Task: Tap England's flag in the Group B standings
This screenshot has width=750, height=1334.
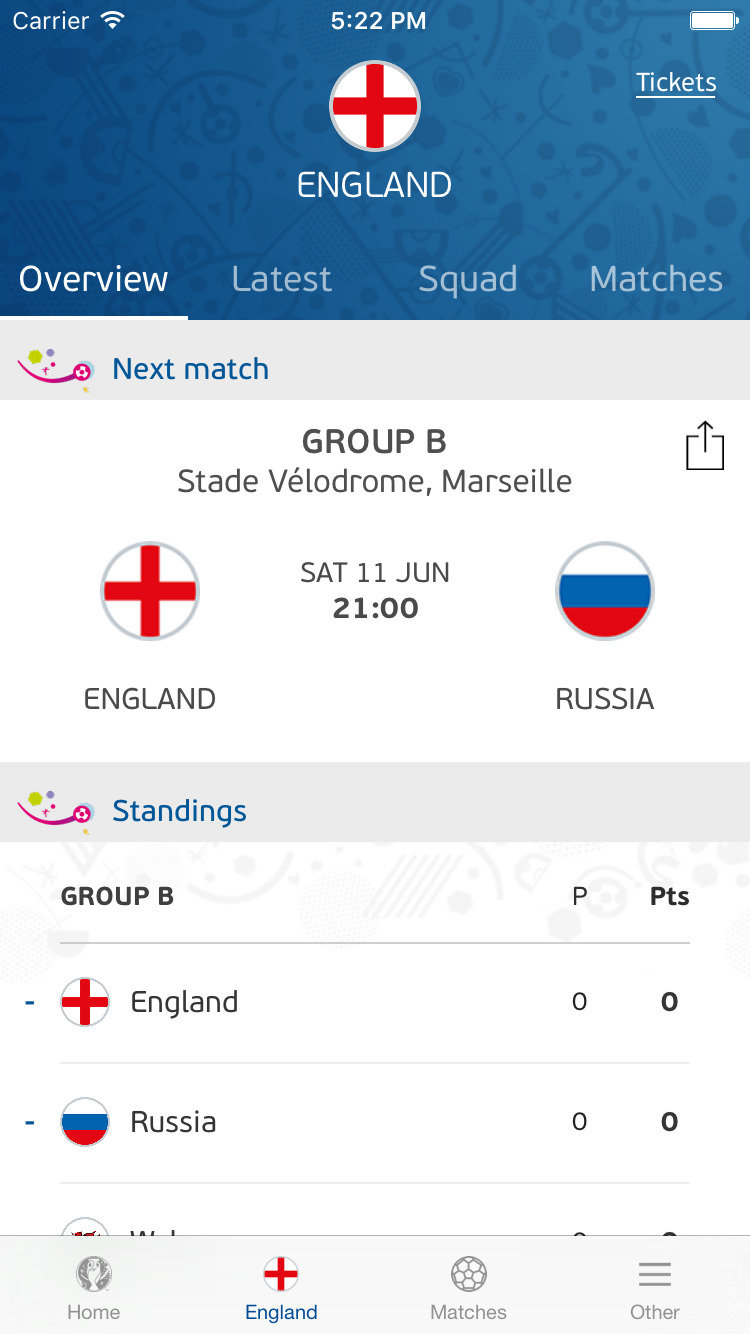Action: point(85,1002)
